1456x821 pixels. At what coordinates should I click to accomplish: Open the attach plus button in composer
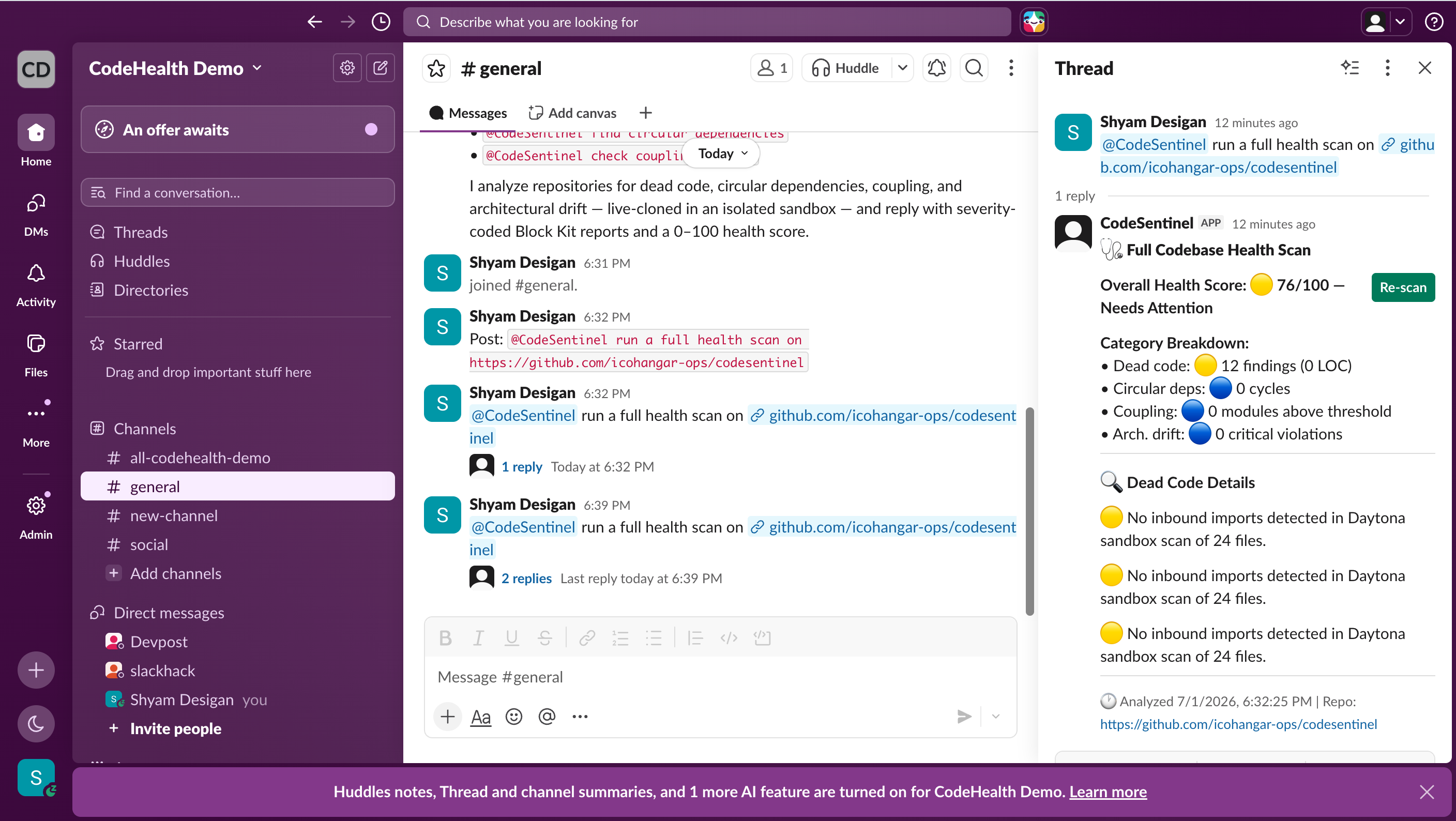(x=448, y=717)
